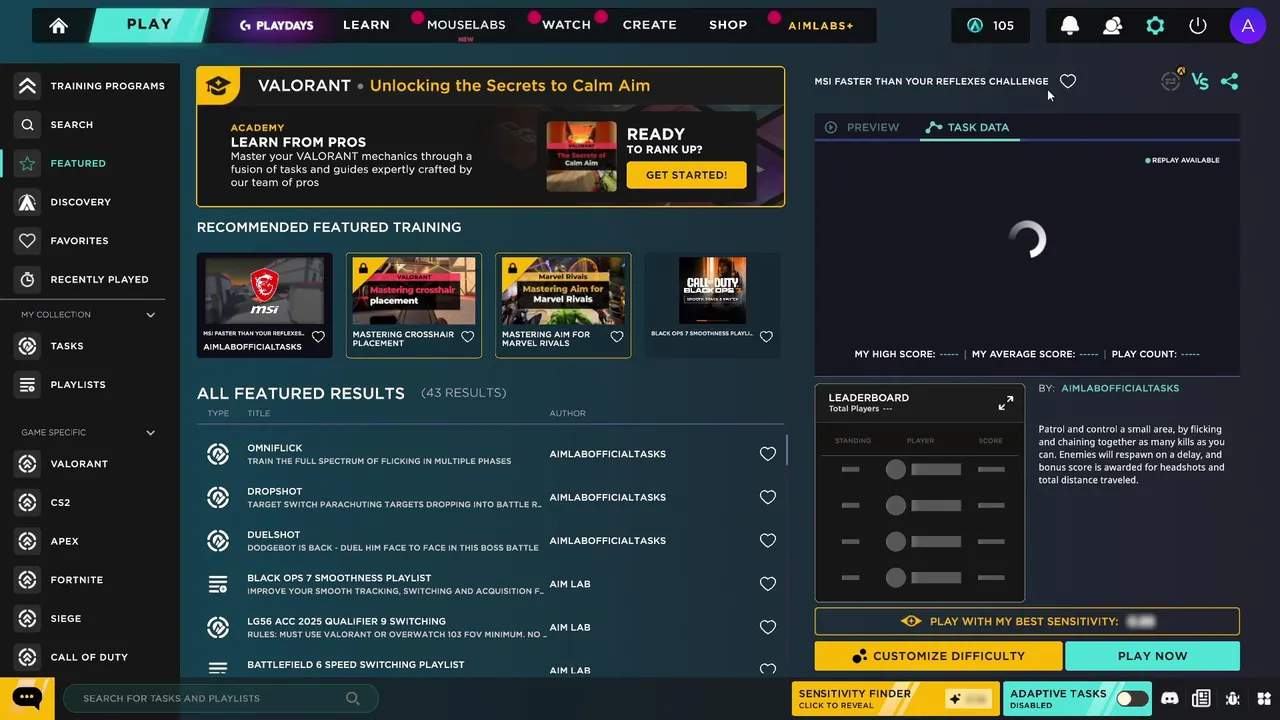Click the power icon in the top bar

pyautogui.click(x=1198, y=26)
